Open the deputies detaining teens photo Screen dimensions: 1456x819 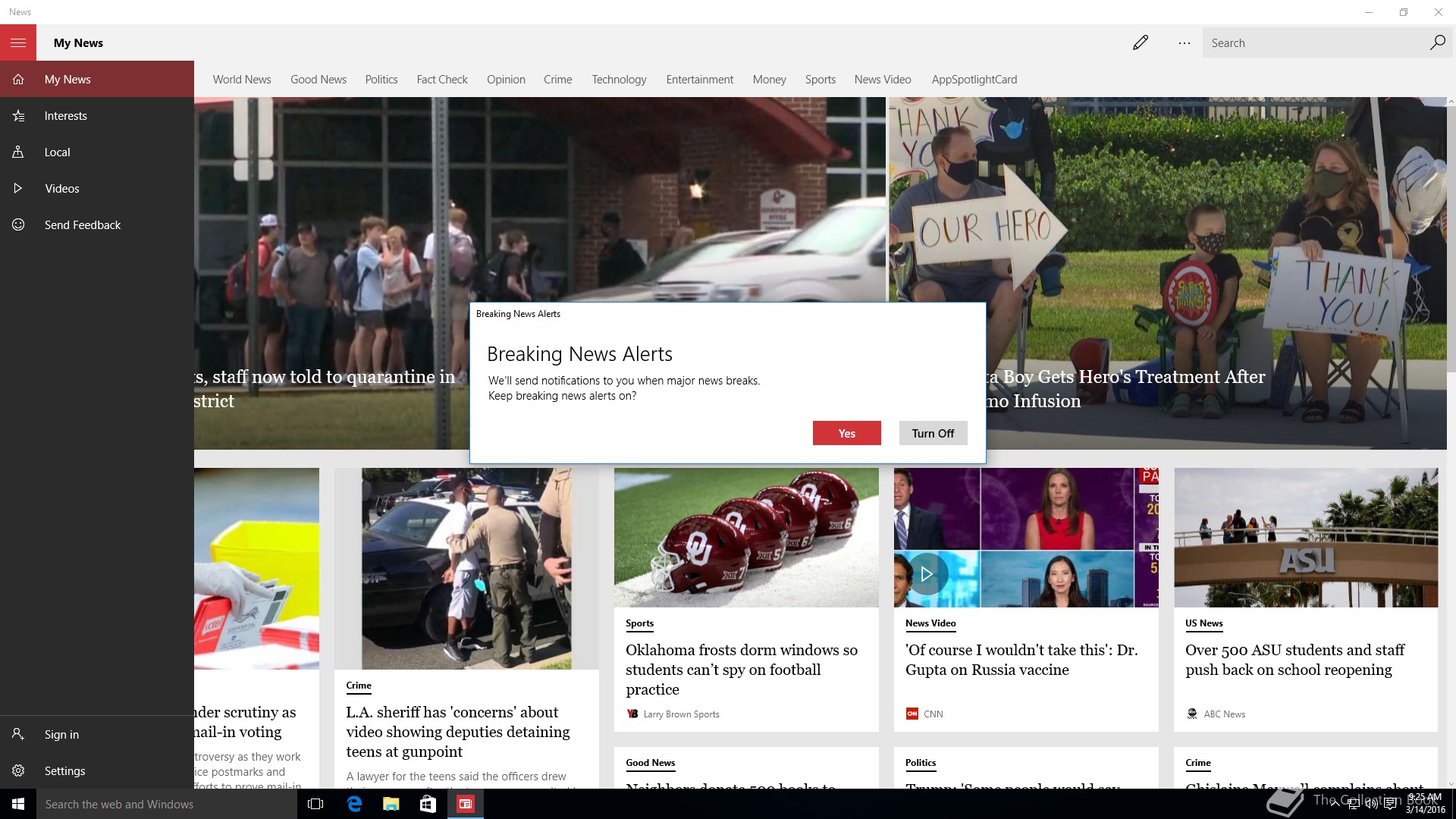[x=466, y=568]
